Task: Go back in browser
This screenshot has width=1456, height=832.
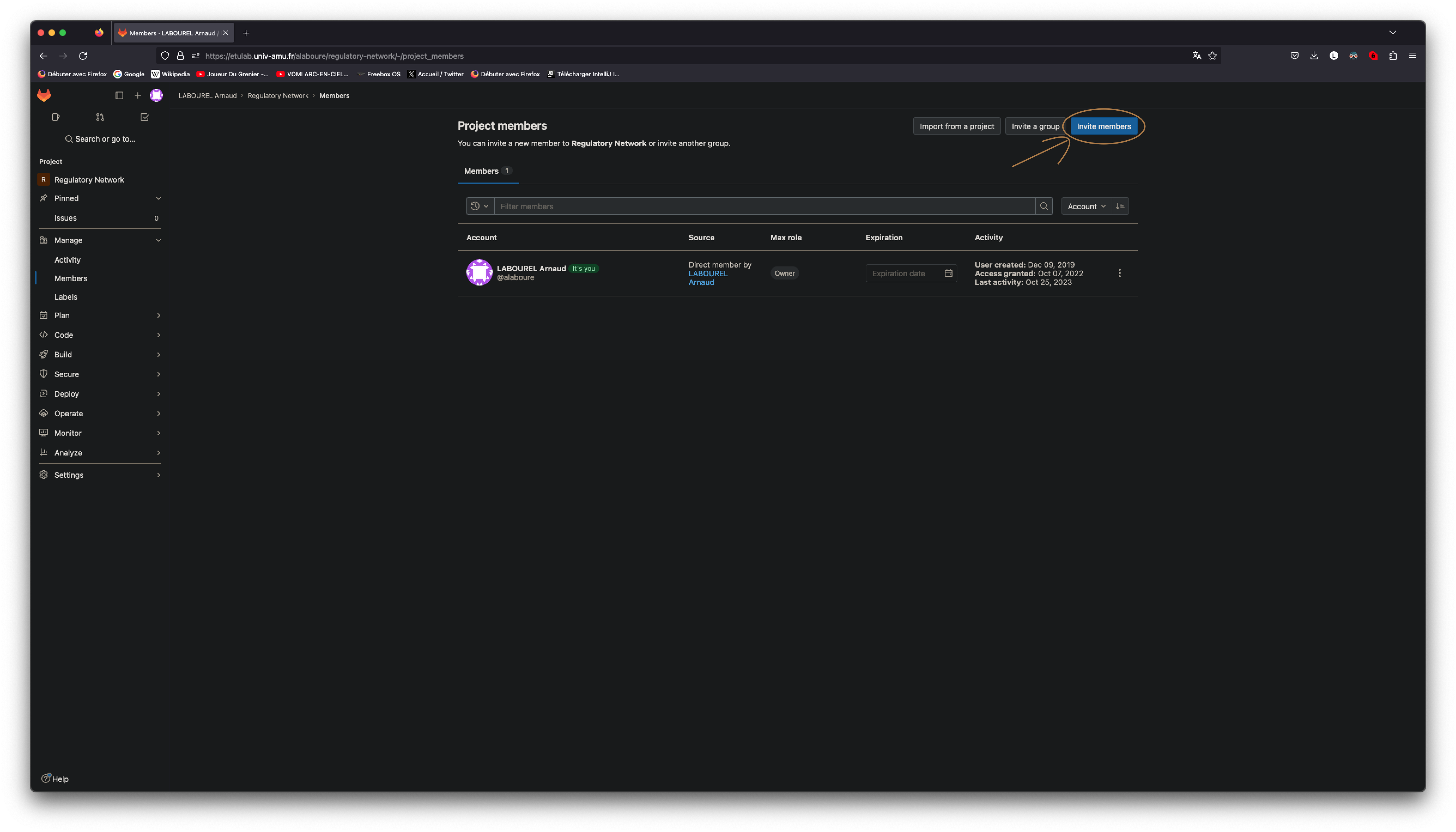Action: pos(43,56)
